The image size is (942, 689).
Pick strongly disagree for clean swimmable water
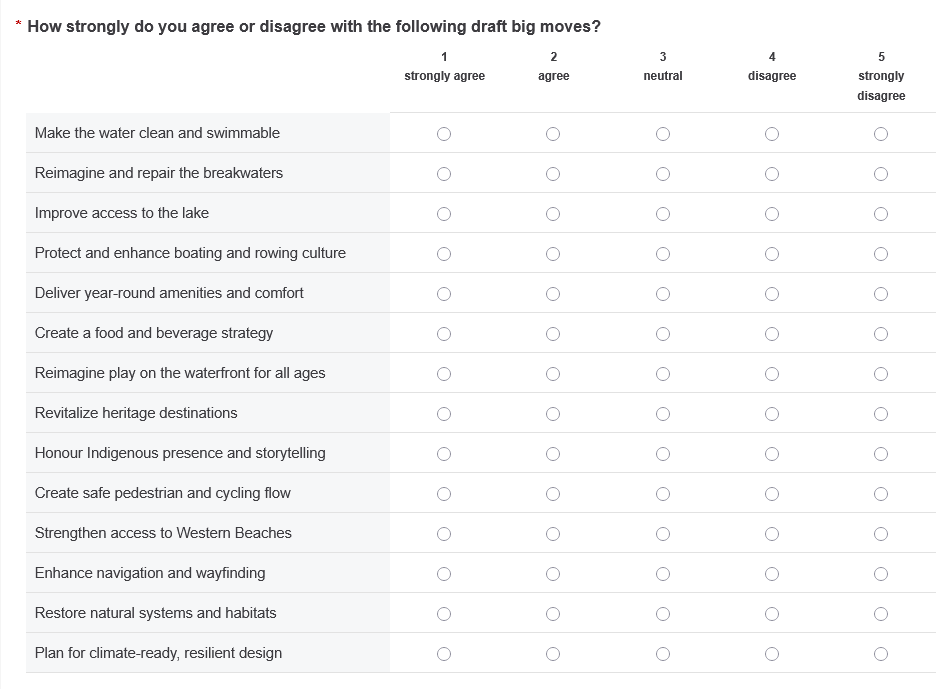click(x=880, y=134)
